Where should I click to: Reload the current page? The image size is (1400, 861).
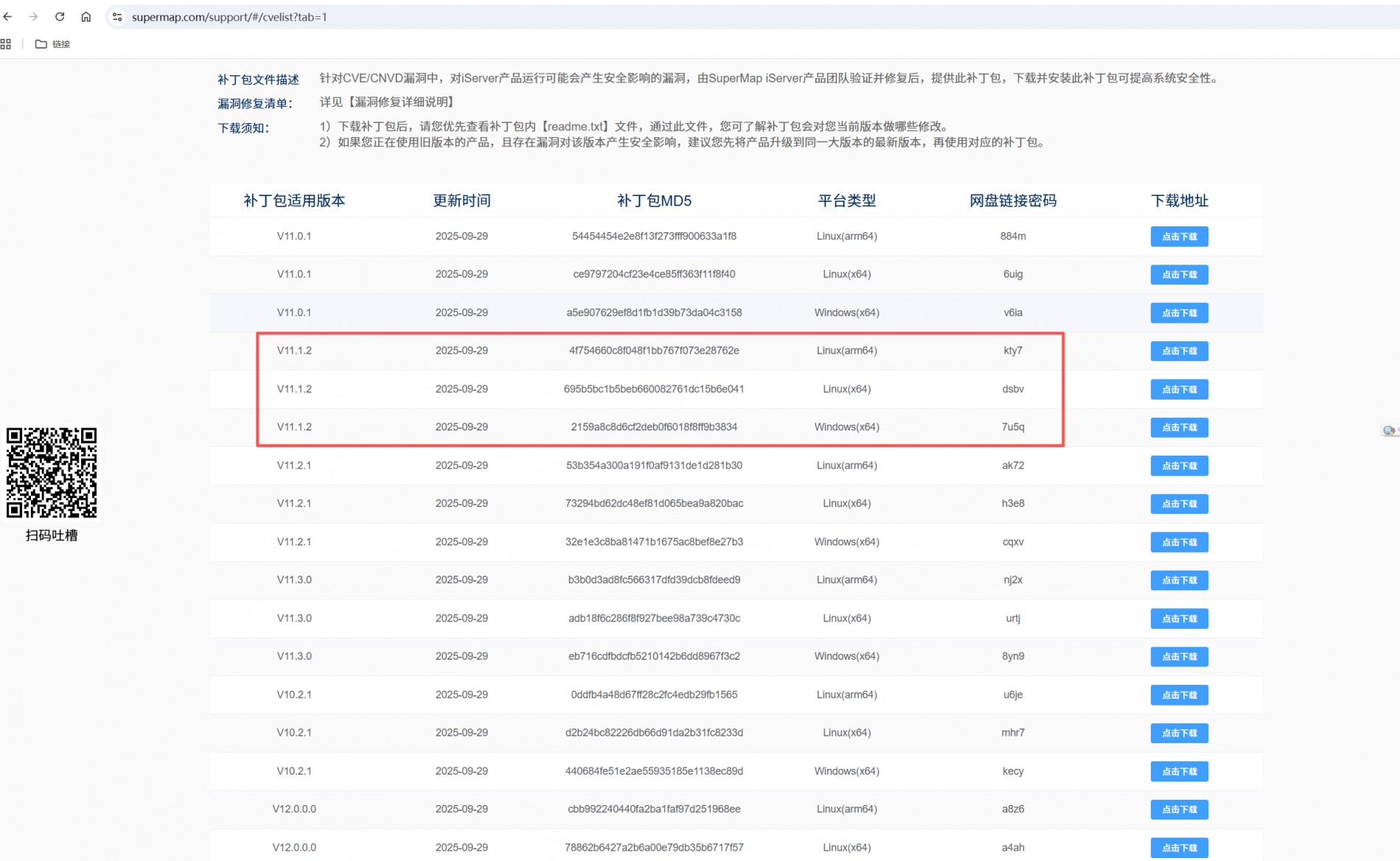60,16
